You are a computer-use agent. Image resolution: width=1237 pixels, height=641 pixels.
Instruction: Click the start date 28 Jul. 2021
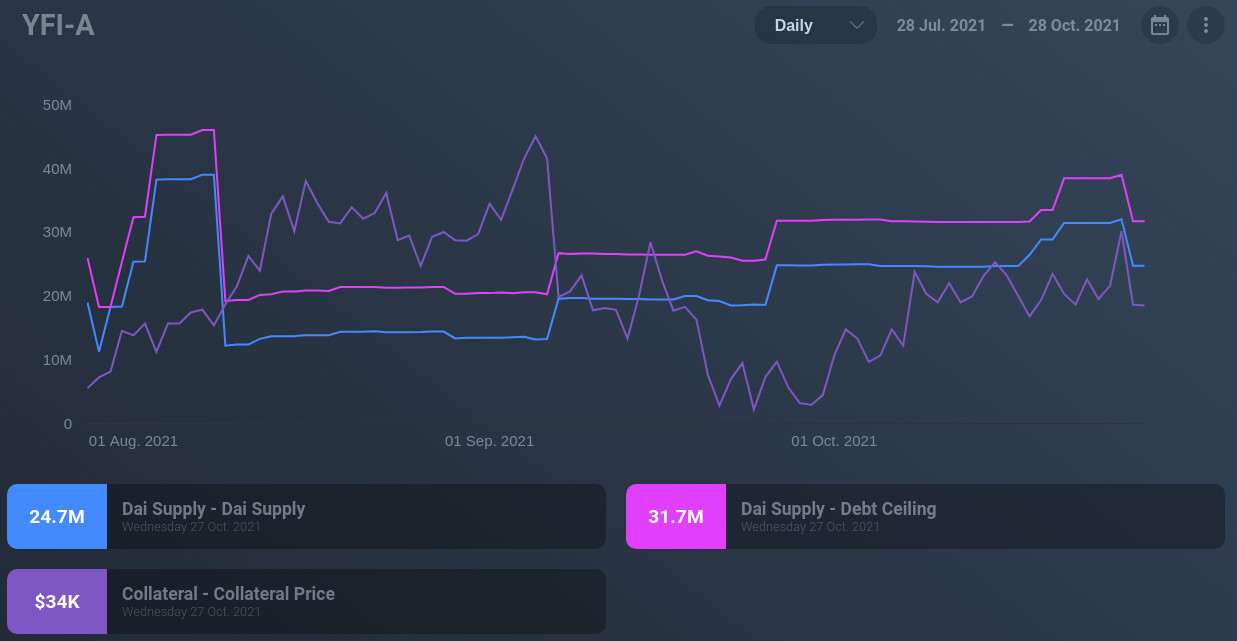941,25
